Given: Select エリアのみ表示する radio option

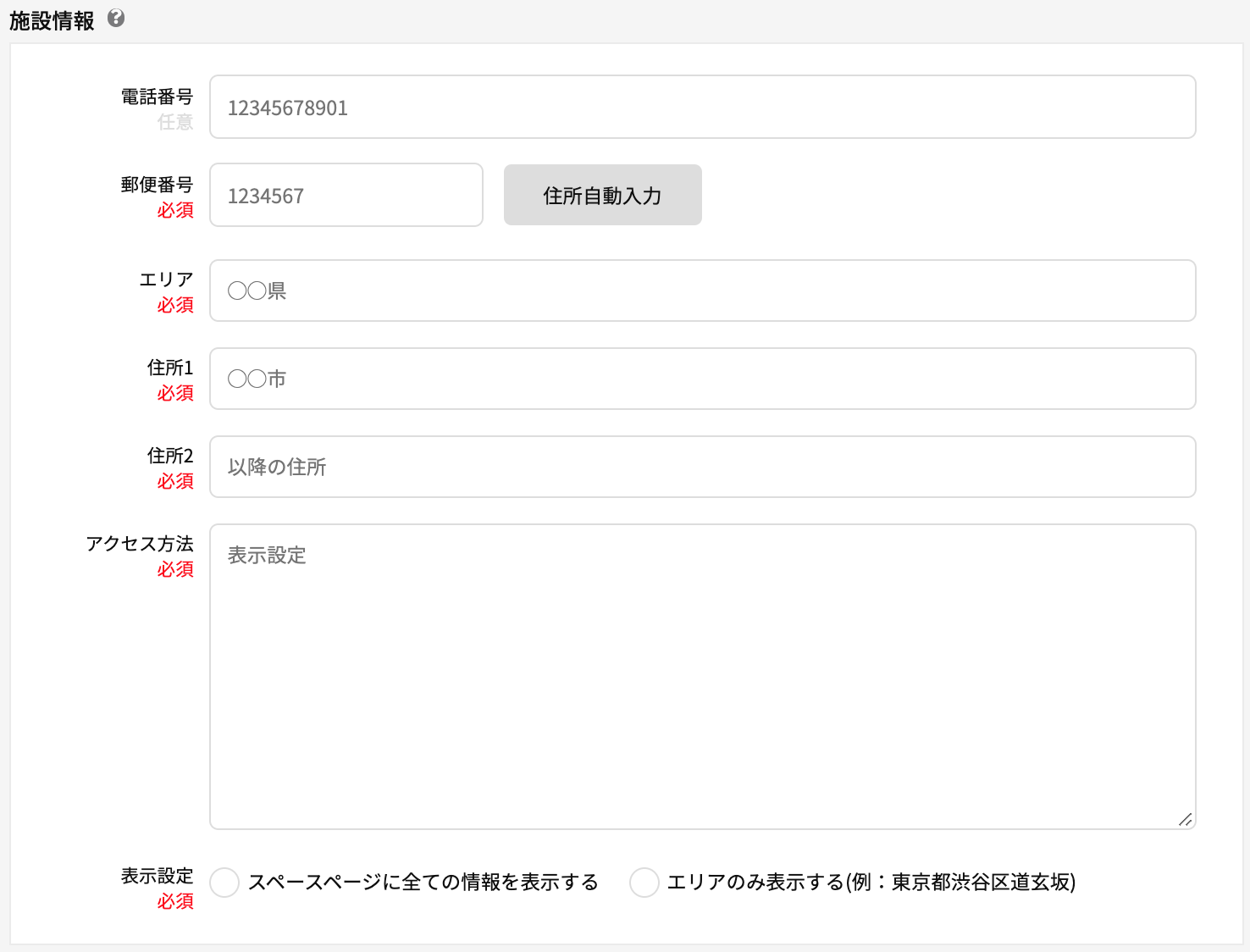Looking at the screenshot, I should (x=644, y=882).
